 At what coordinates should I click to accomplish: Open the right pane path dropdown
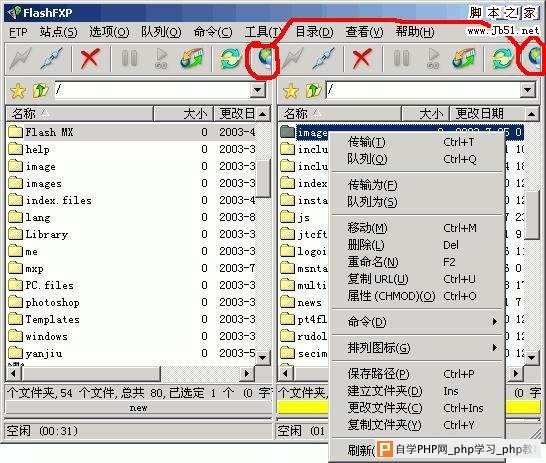click(528, 90)
